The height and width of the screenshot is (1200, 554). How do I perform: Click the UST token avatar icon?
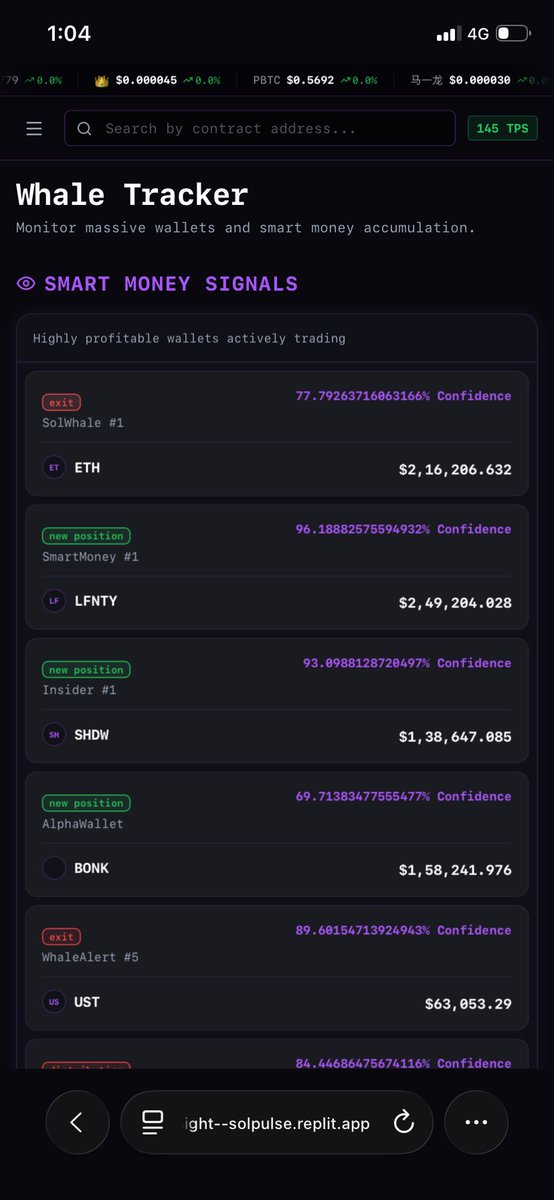coord(54,1002)
